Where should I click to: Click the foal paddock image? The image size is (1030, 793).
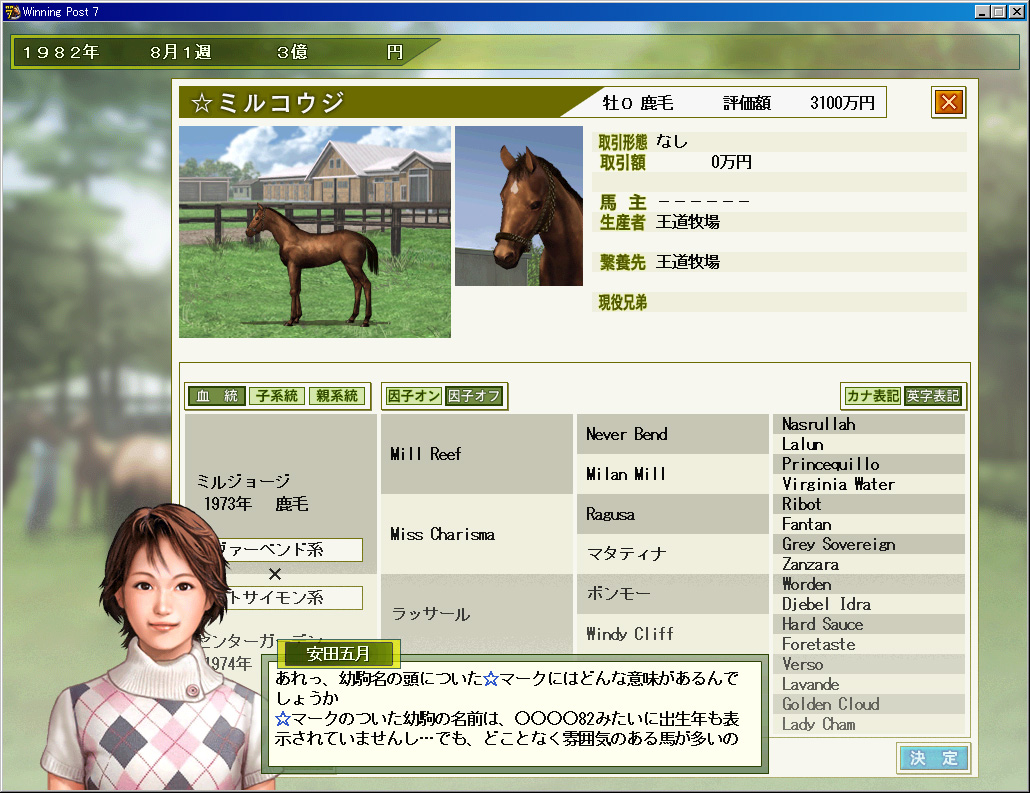pos(315,232)
